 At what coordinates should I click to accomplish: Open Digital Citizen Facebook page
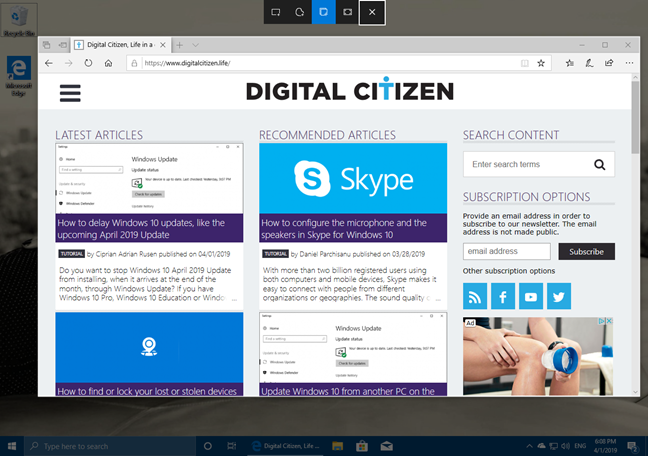[x=503, y=296]
